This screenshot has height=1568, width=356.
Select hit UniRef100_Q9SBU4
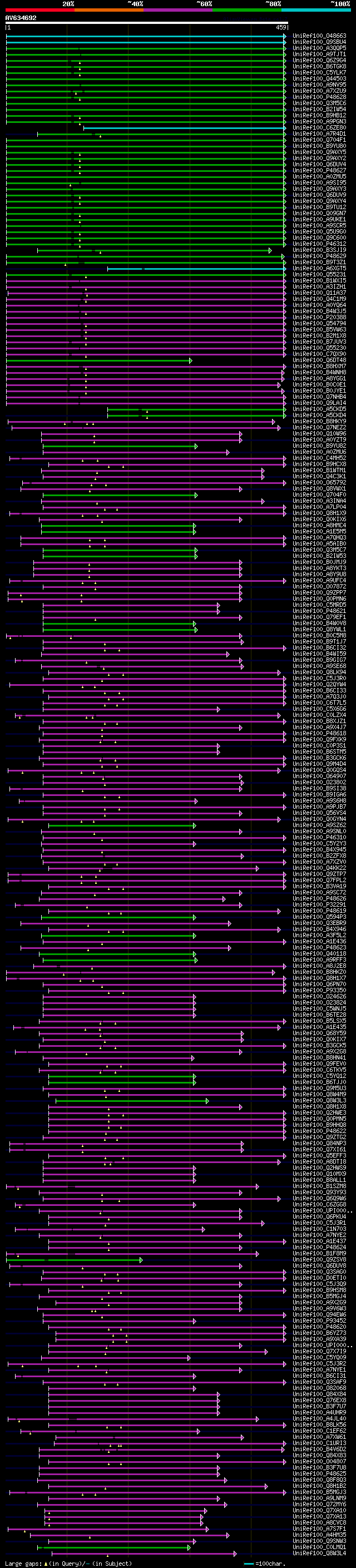coord(319,42)
